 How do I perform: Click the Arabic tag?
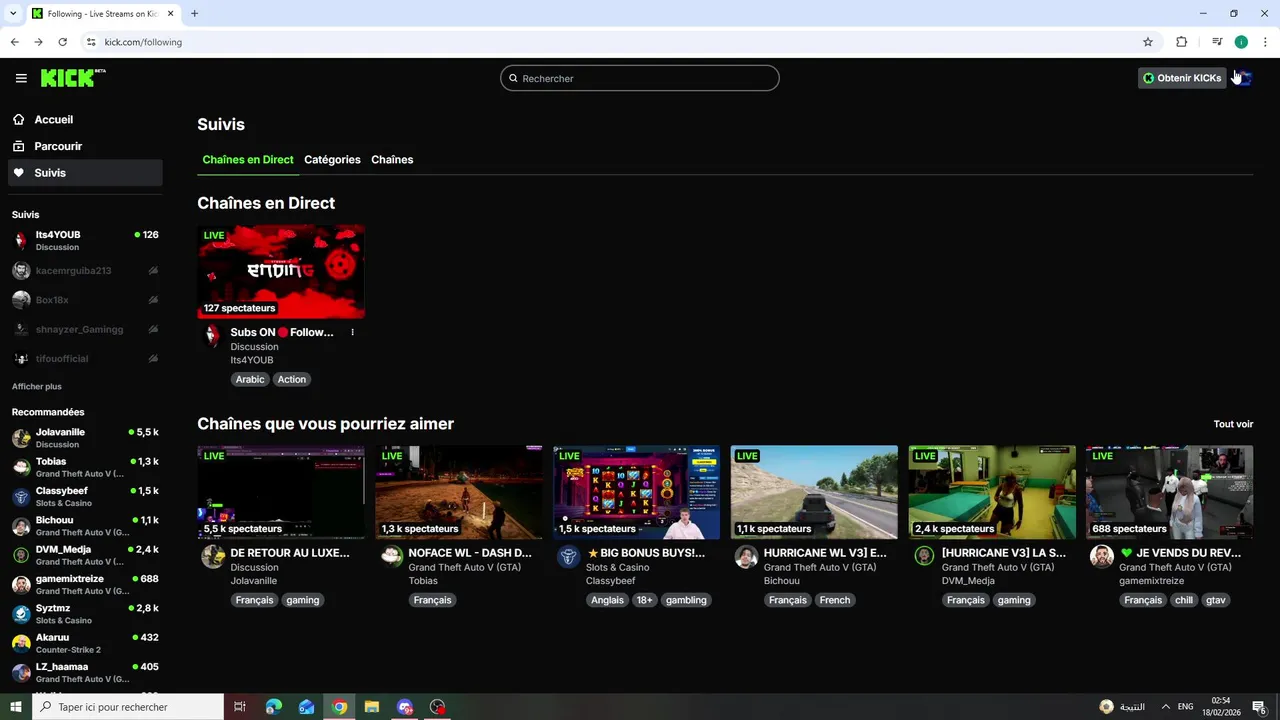tap(250, 379)
